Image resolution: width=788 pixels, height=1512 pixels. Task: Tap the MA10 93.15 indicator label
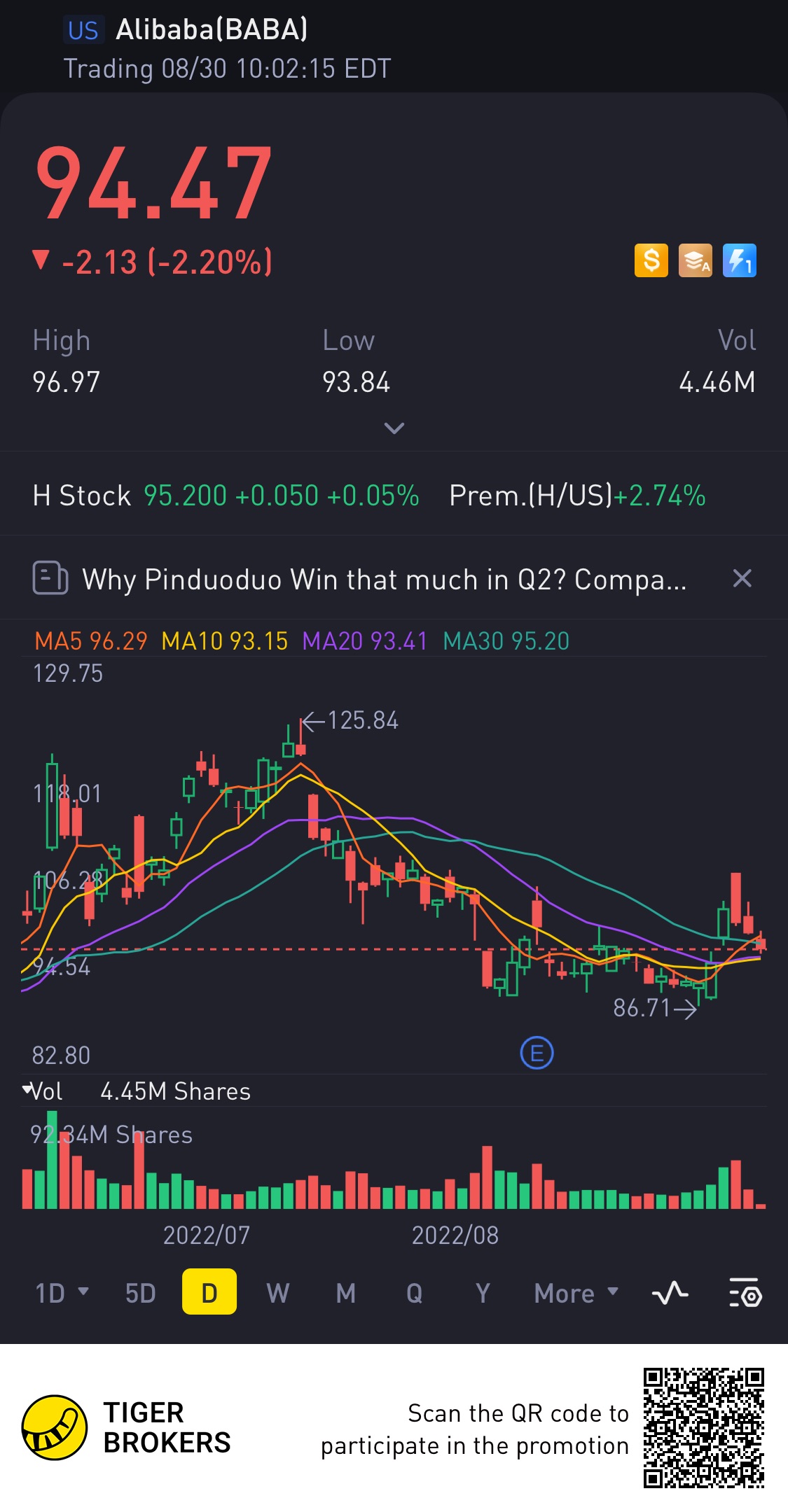225,640
